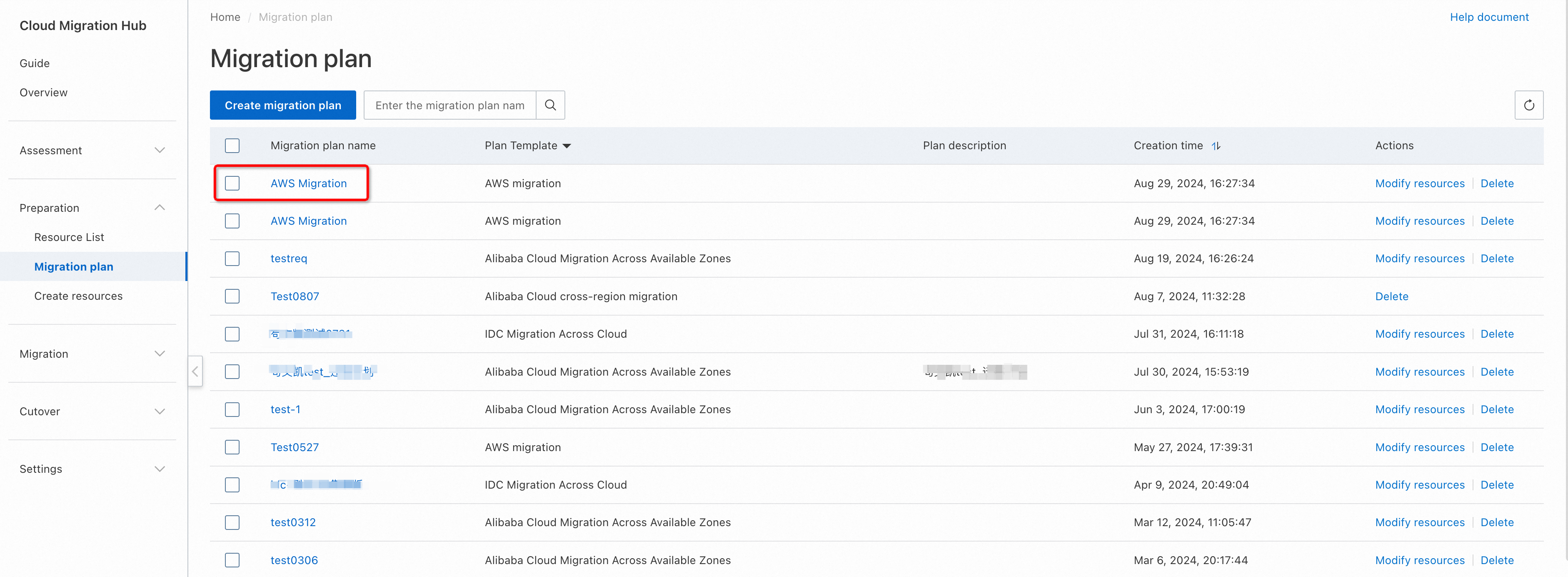The image size is (1568, 577).
Task: Expand the Migration sidebar section
Action: pyautogui.click(x=160, y=354)
